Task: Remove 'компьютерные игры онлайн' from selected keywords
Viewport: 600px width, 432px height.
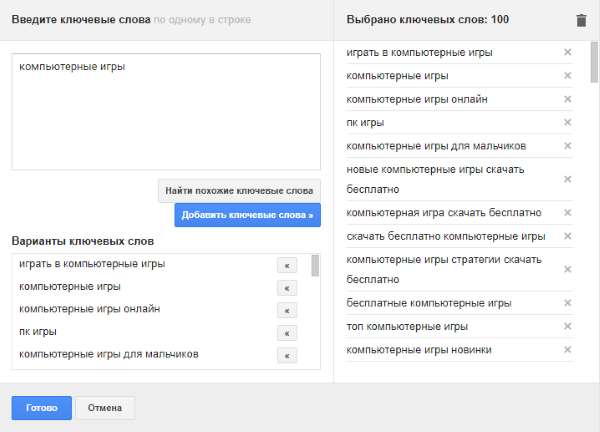Action: (567, 99)
